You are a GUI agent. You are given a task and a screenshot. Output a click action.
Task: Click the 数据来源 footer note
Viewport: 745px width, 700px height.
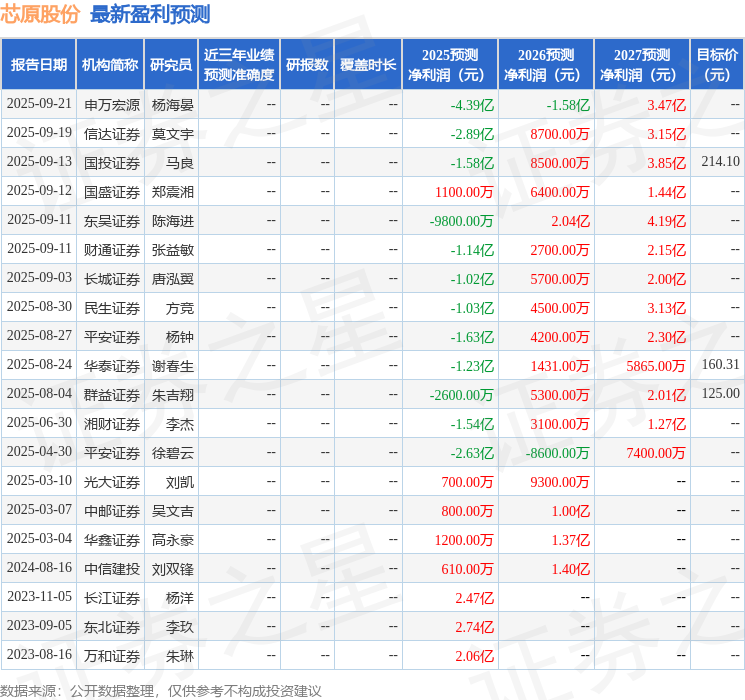pyautogui.click(x=161, y=690)
